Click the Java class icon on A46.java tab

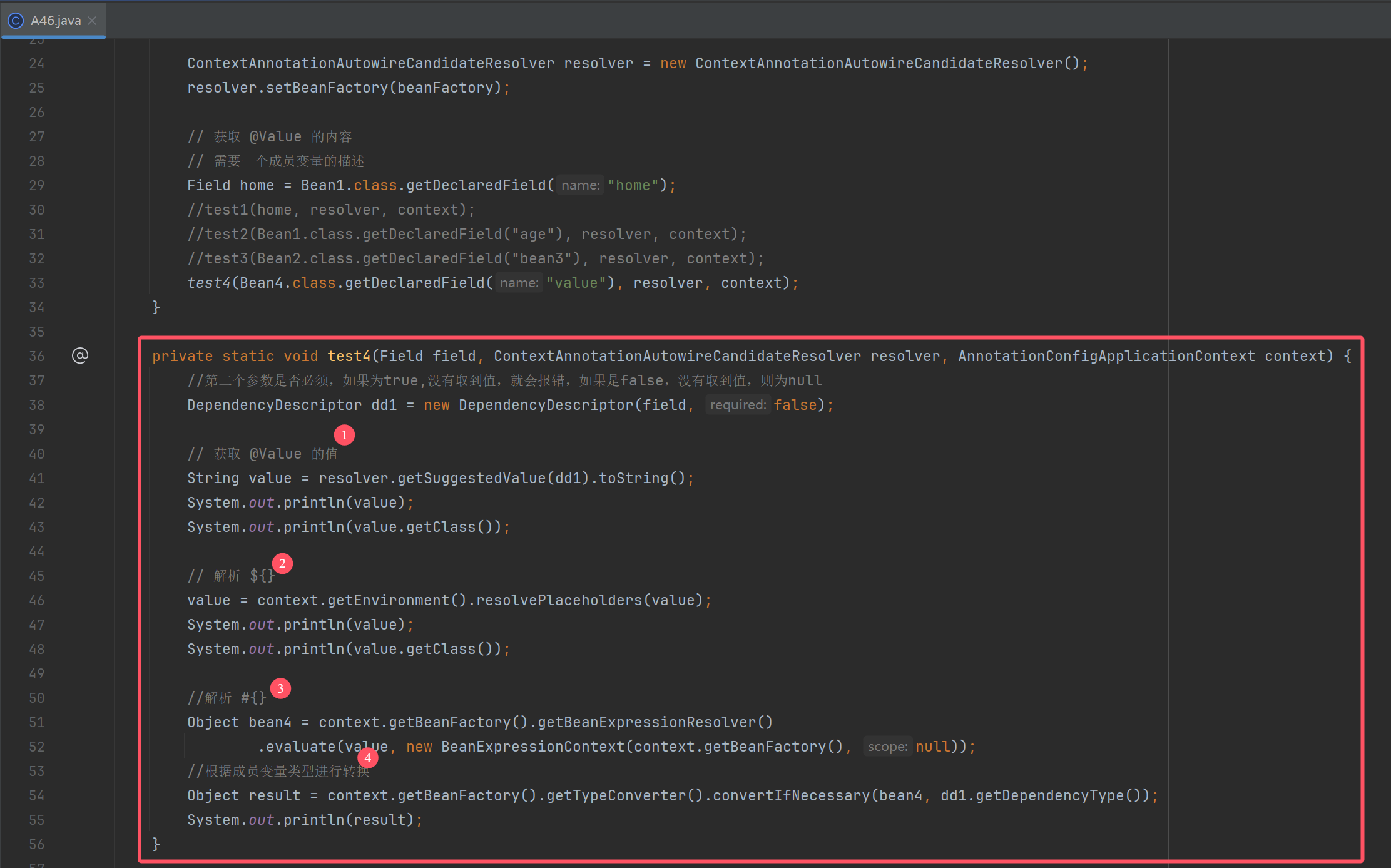15,21
